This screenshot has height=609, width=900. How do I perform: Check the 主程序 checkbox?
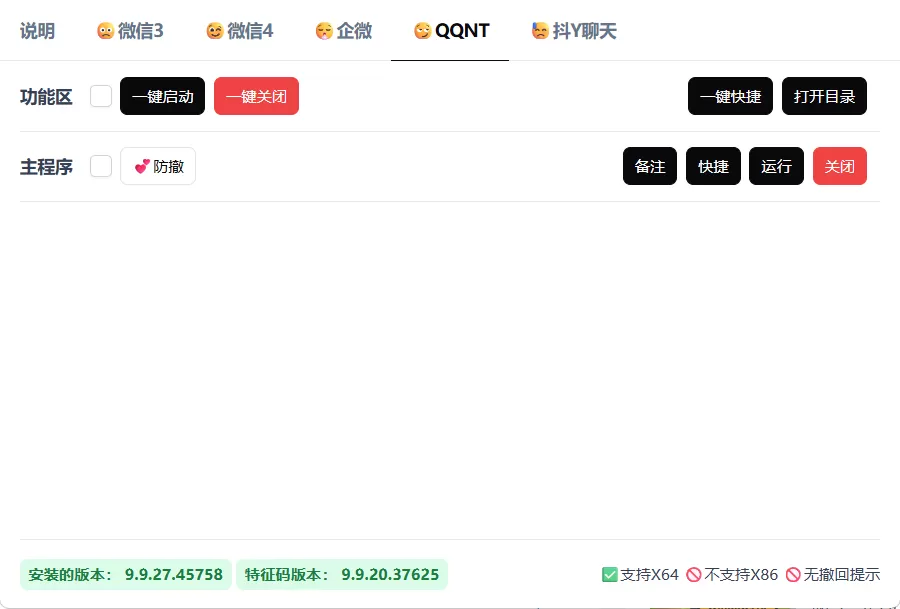pos(100,166)
